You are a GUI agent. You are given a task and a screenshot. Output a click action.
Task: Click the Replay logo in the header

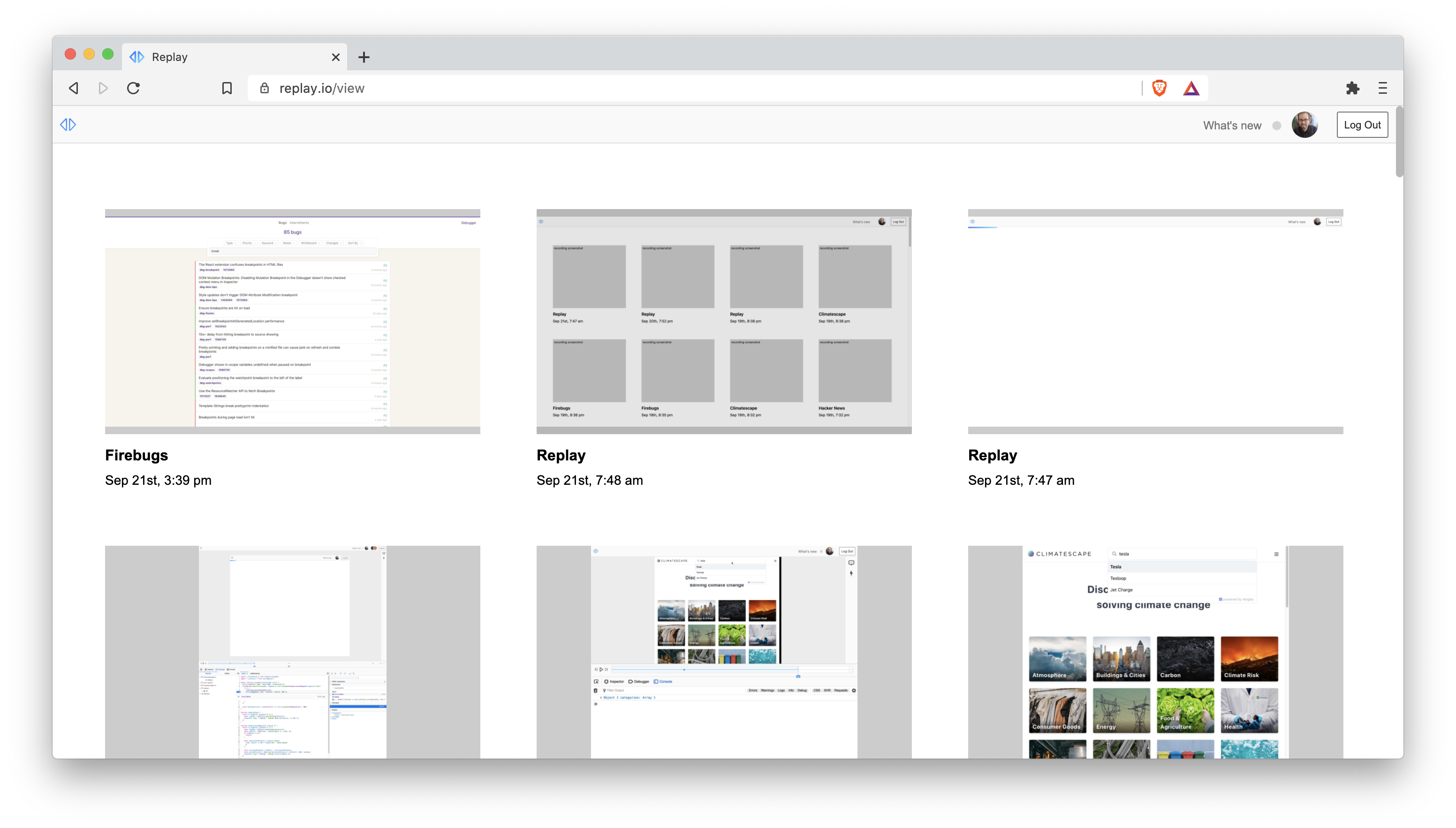click(x=68, y=125)
